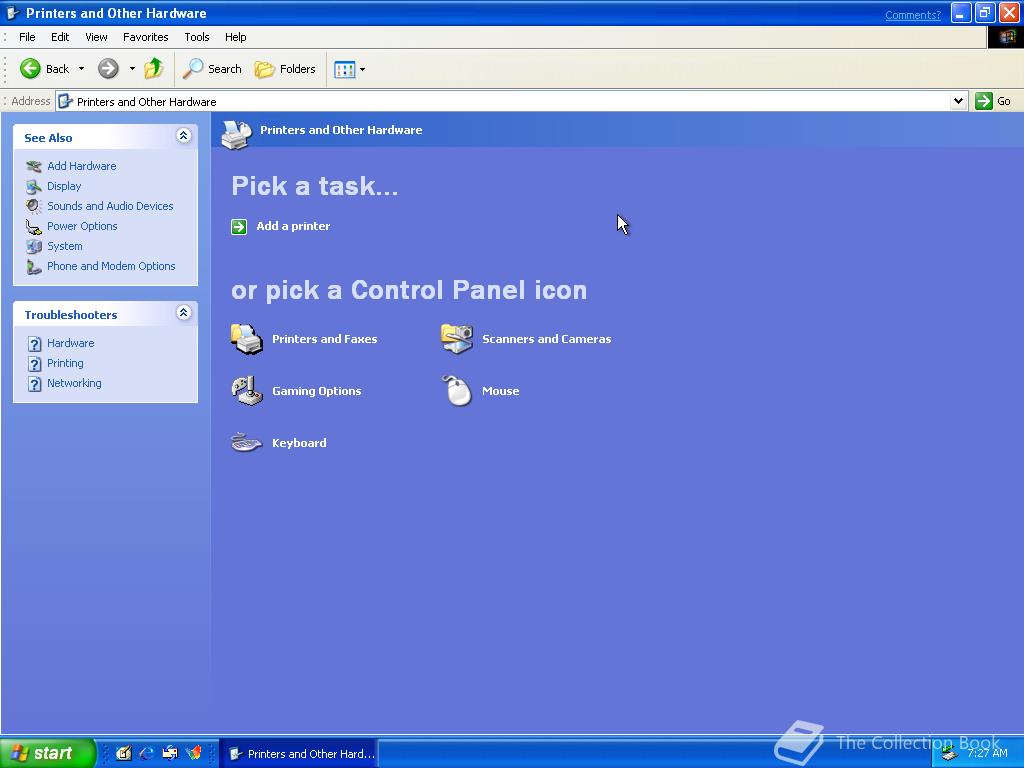Open the Edit menu
1024x768 pixels.
click(60, 37)
